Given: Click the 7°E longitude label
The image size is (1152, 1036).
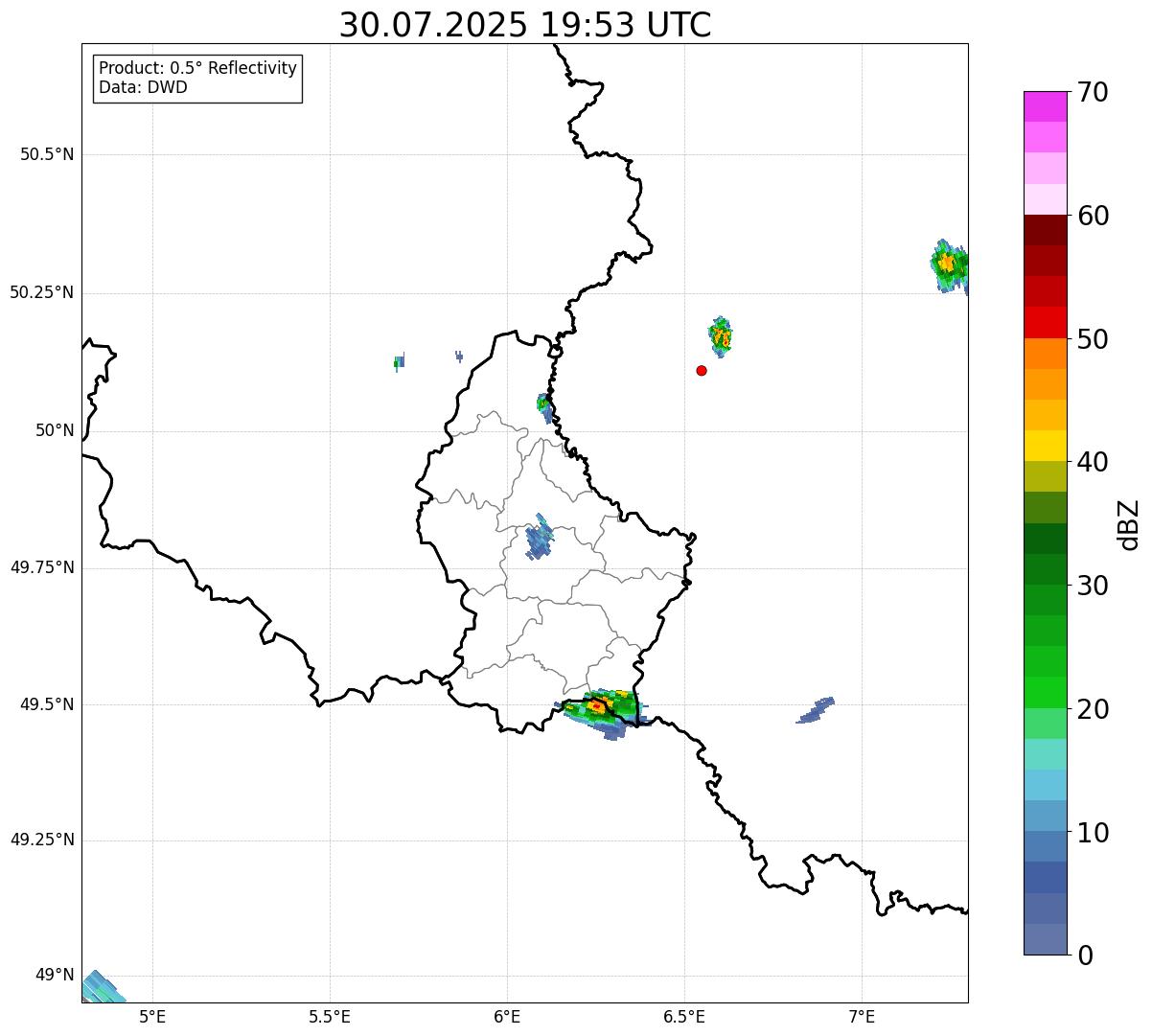Looking at the screenshot, I should click(x=862, y=1017).
